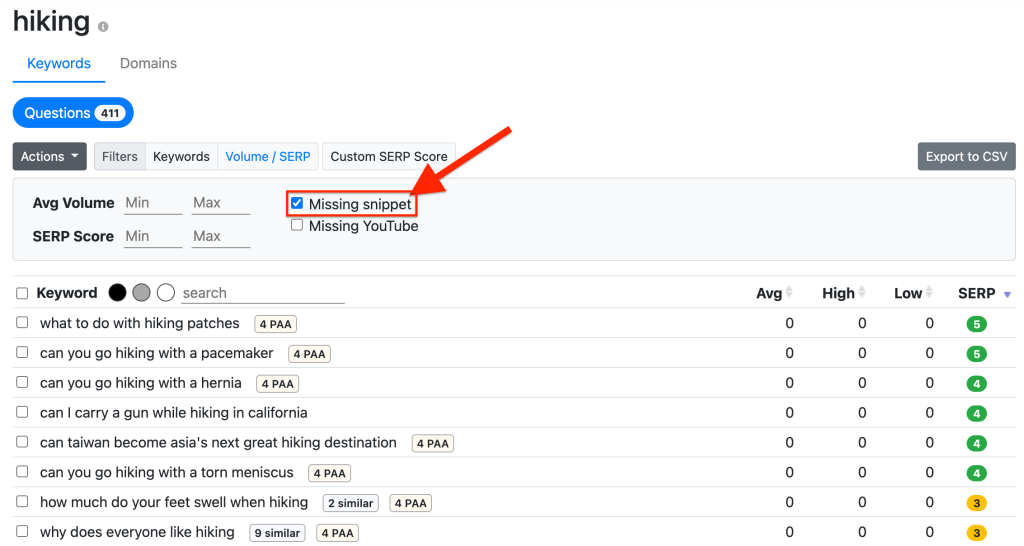Click SERP score 3 badge for 'everyone like hiking'

tap(976, 533)
